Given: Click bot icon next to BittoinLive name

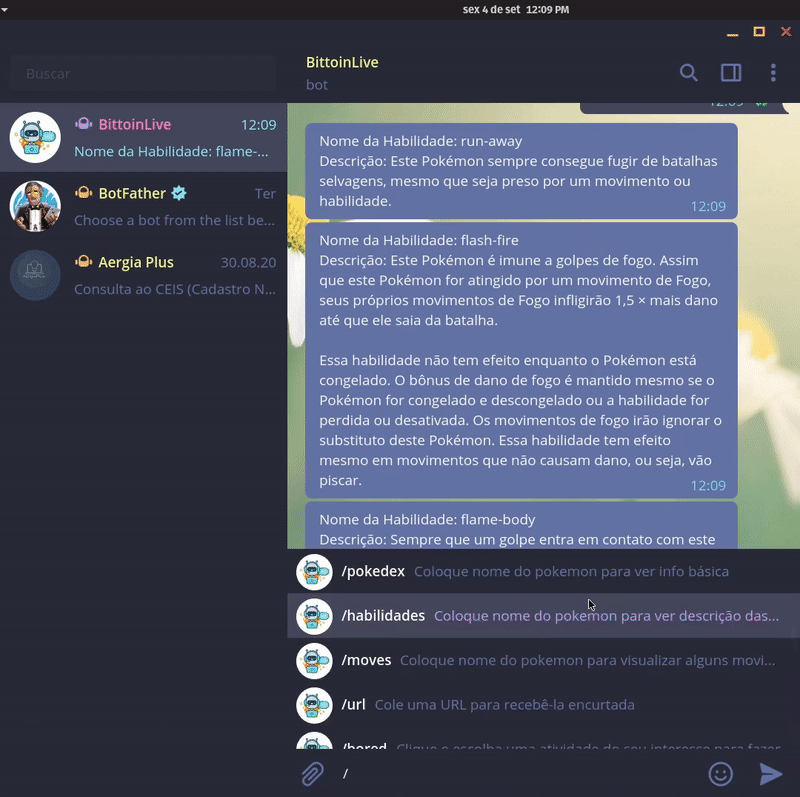Looking at the screenshot, I should click(x=84, y=124).
